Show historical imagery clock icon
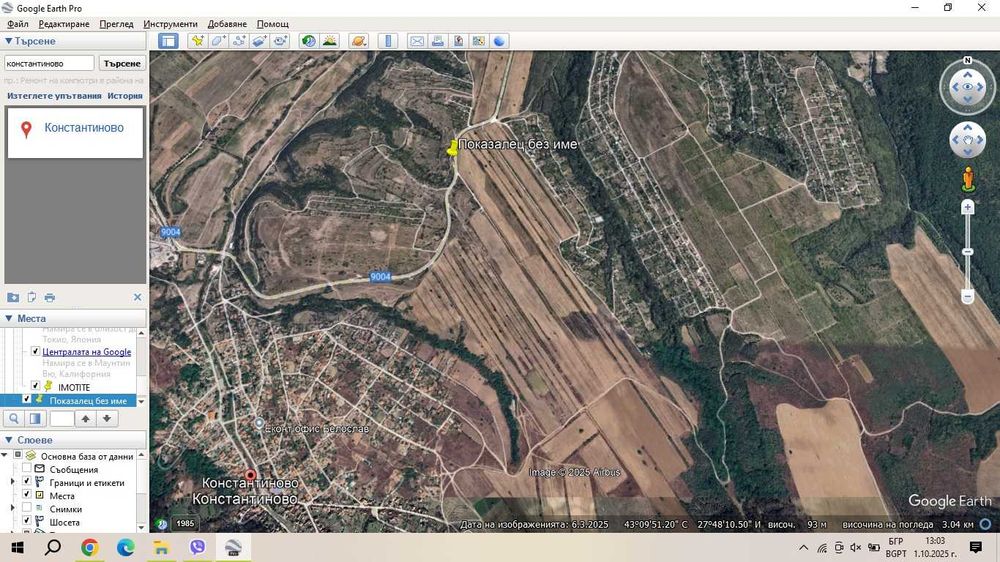 [309, 41]
